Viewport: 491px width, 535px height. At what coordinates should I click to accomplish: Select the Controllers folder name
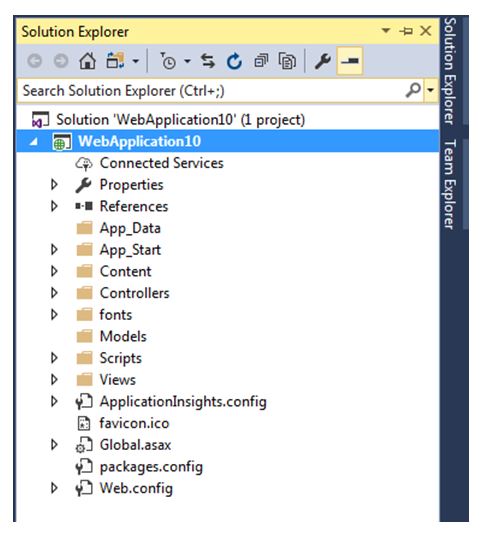tap(134, 293)
